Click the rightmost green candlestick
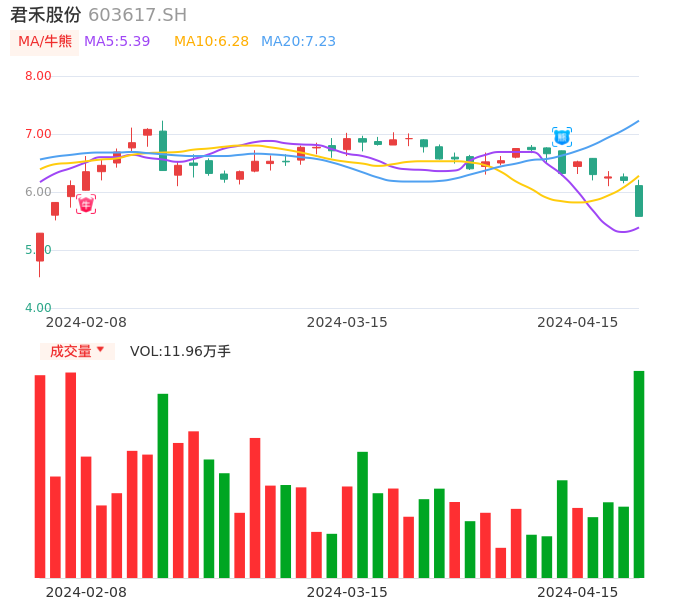 [639, 201]
